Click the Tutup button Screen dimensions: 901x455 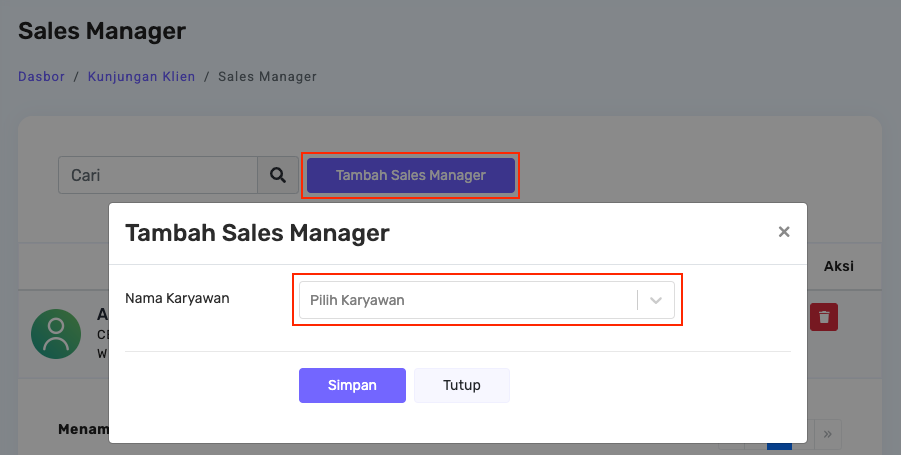[462, 385]
